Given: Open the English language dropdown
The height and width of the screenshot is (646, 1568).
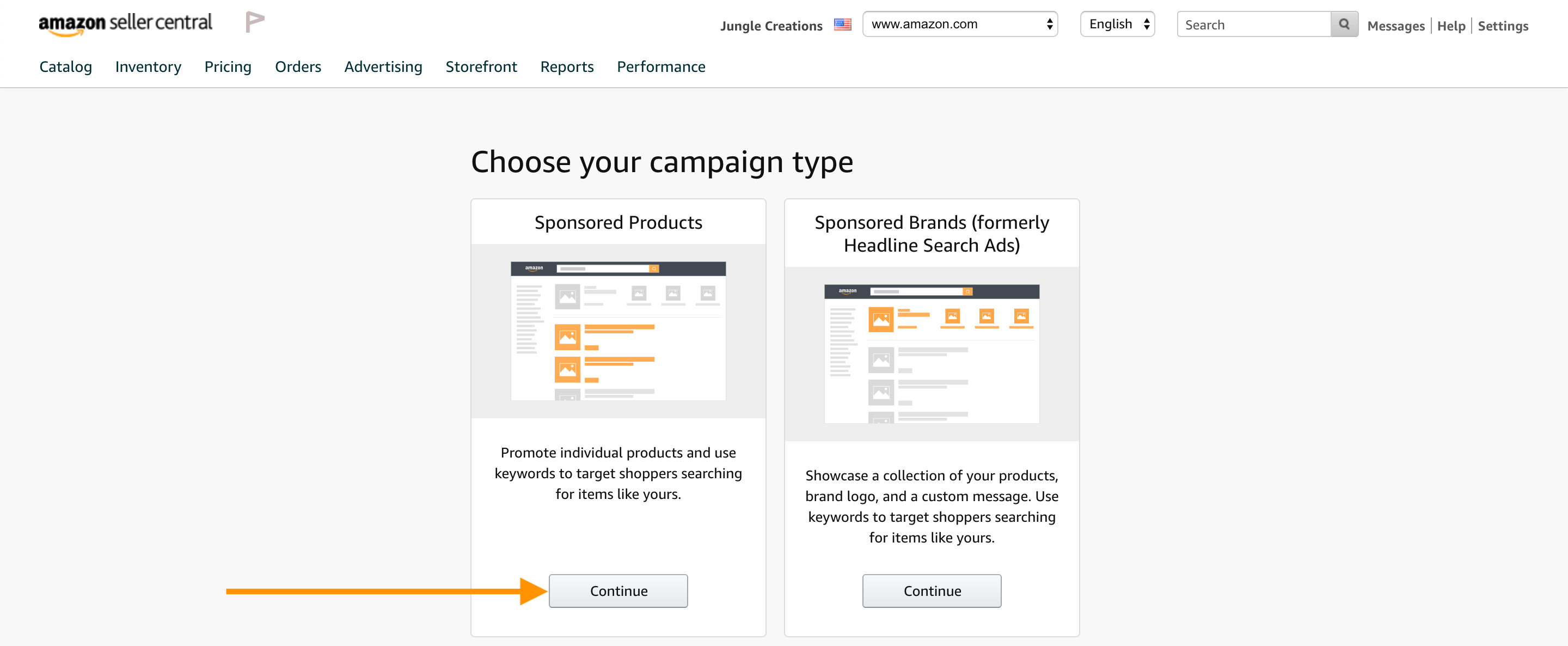Looking at the screenshot, I should pos(1117,25).
